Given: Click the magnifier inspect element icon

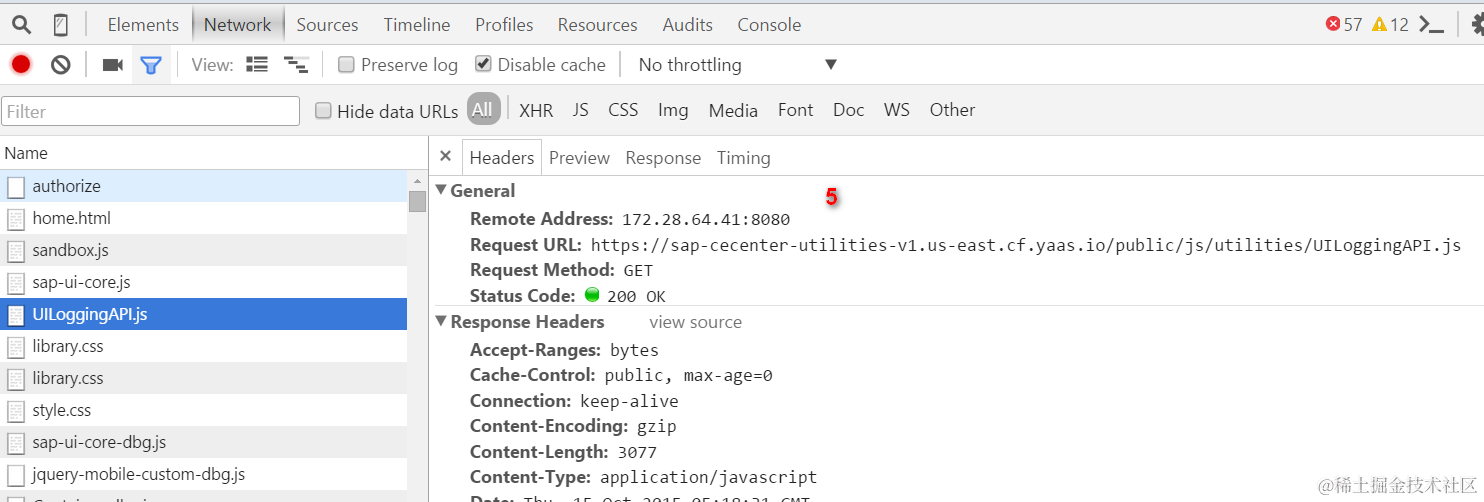Looking at the screenshot, I should pos(21,25).
